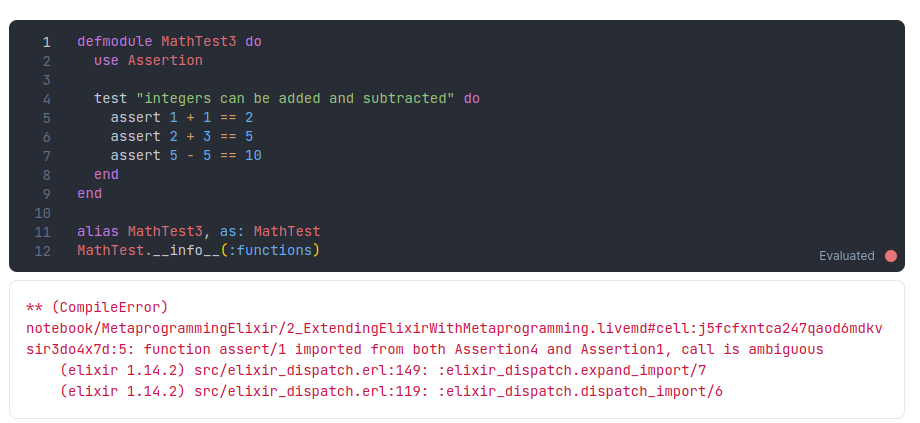
Task: Click the word Assertion after use
Action: pyautogui.click(x=165, y=60)
